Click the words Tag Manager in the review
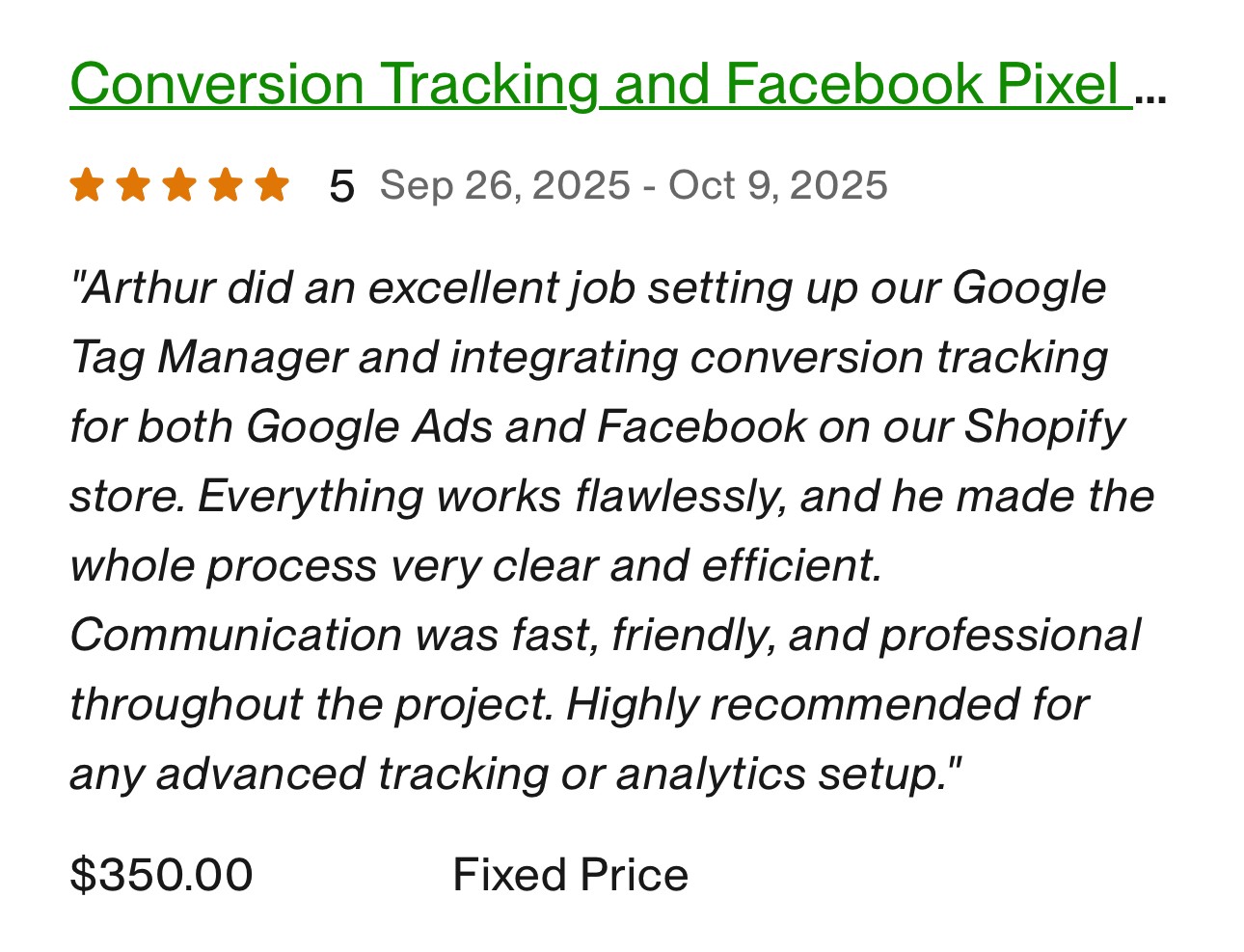The height and width of the screenshot is (952, 1244). (x=208, y=358)
